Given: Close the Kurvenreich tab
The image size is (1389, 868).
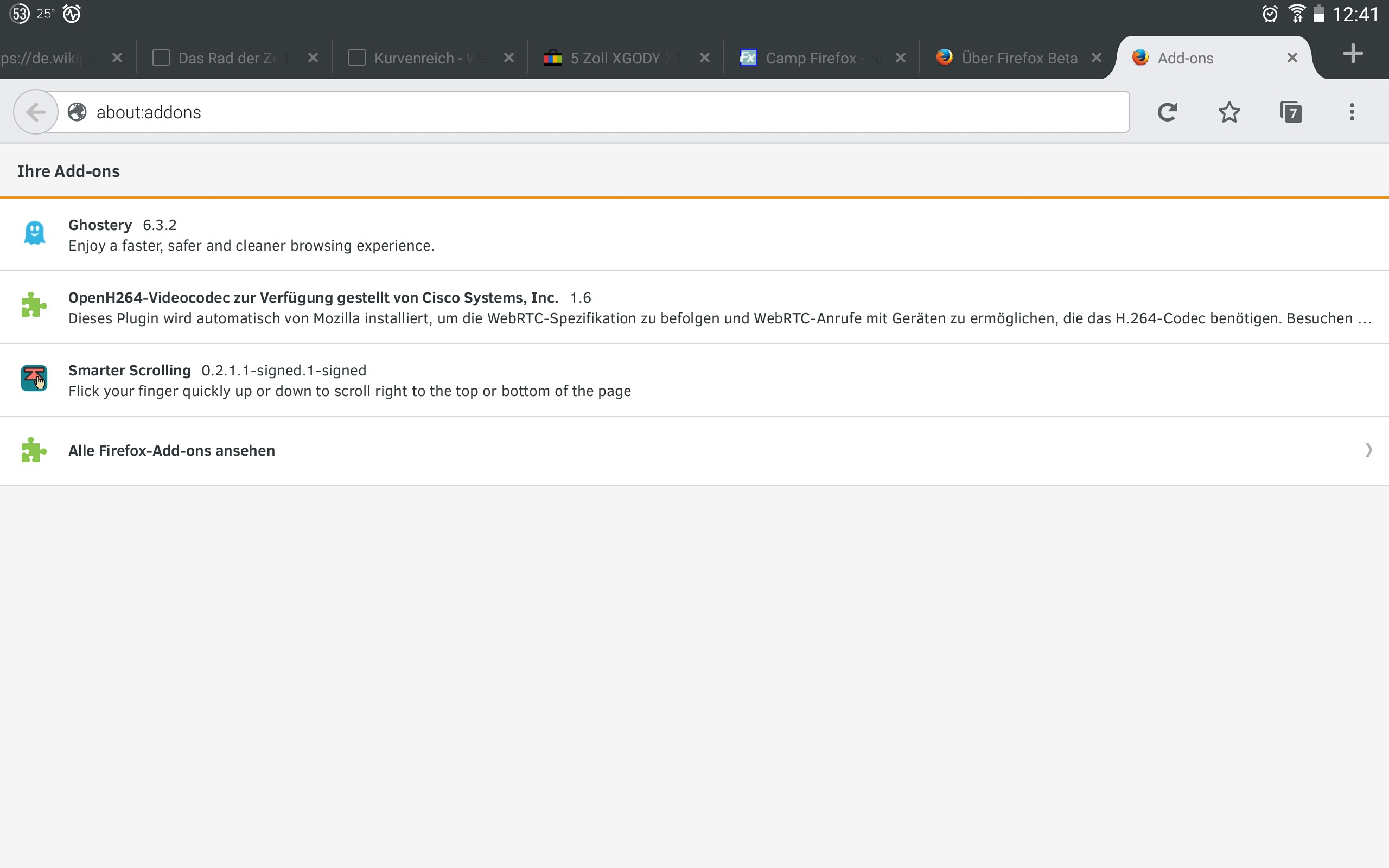Looking at the screenshot, I should click(508, 58).
